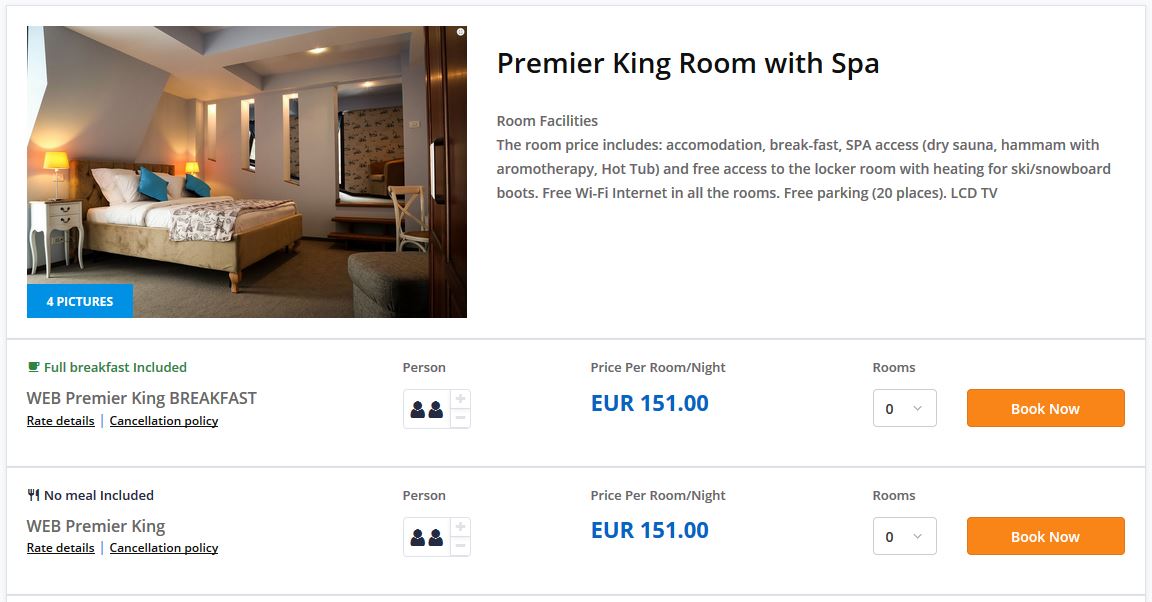View Cancellation policy for the breakfast rate
The height and width of the screenshot is (602, 1152).
[164, 421]
